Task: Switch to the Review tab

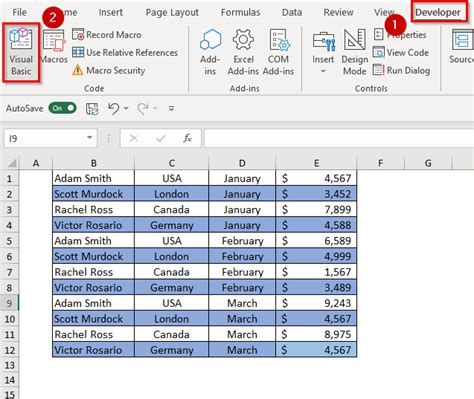Action: coord(338,12)
